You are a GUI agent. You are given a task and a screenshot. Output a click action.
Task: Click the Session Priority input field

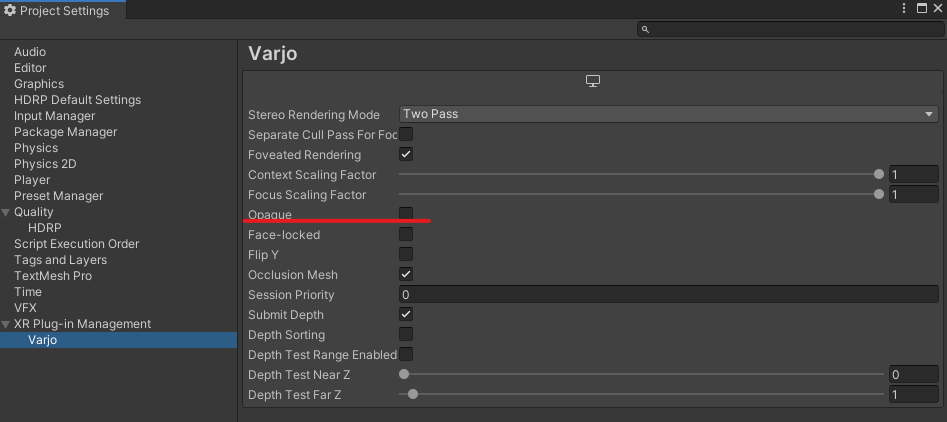(x=668, y=295)
